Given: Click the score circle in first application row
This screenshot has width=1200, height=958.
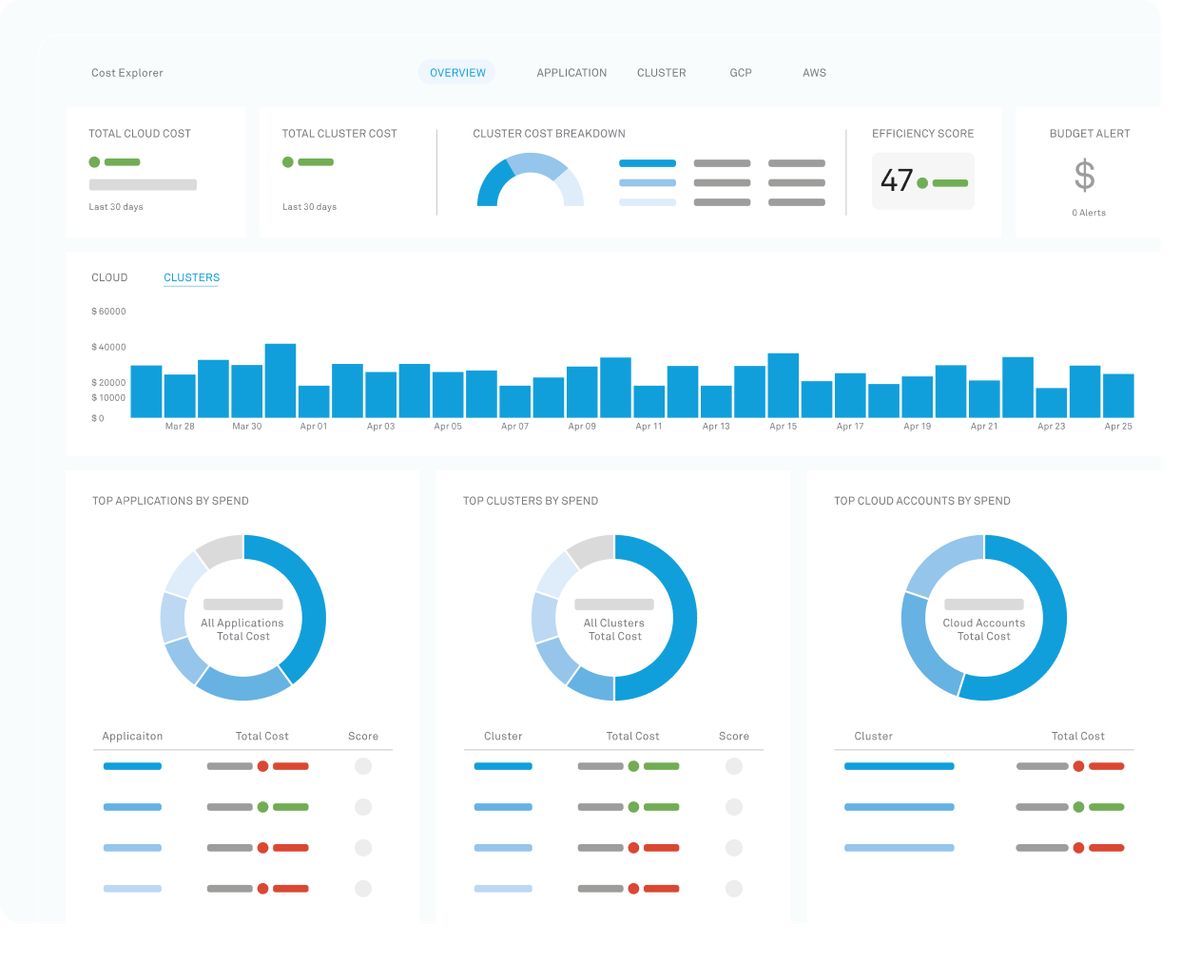Looking at the screenshot, I should [x=363, y=766].
